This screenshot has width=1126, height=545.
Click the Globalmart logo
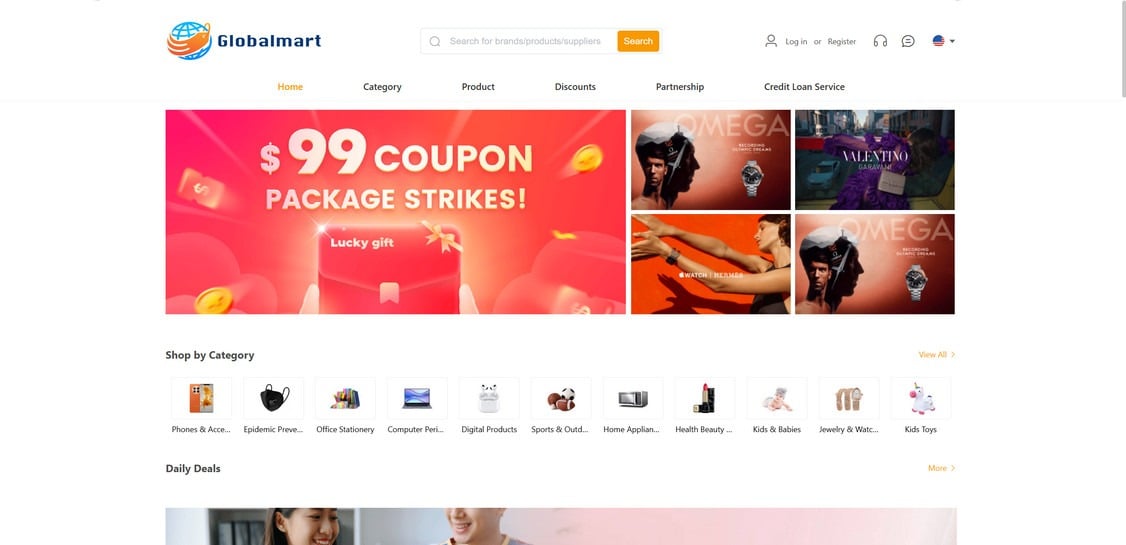244,41
